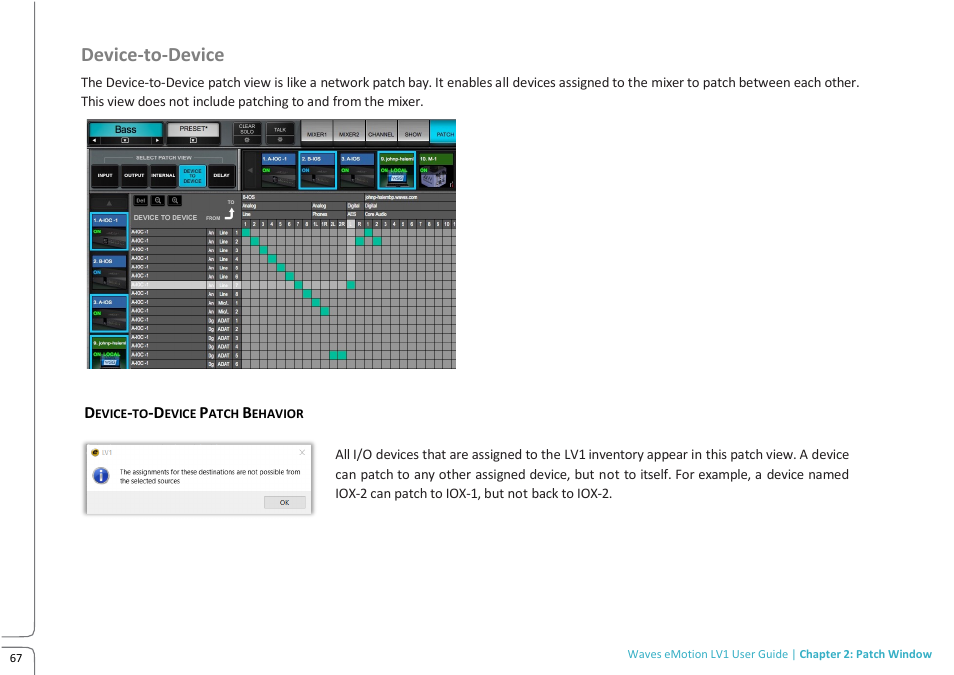Select the INPUT patch view
This screenshot has width=954, height=675.
pyautogui.click(x=105, y=175)
